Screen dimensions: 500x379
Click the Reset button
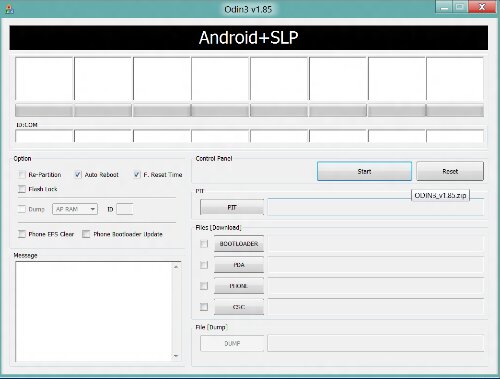coord(450,171)
